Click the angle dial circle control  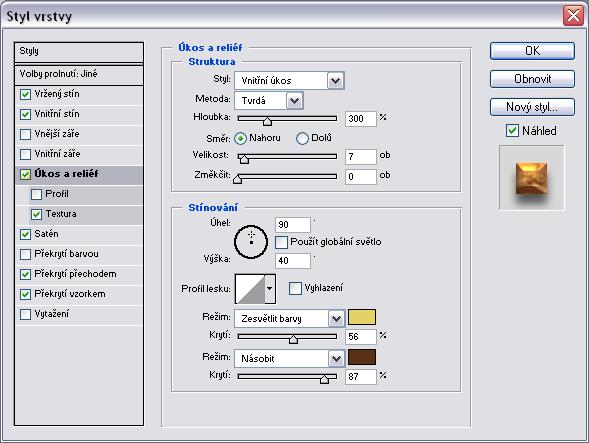click(x=251, y=242)
